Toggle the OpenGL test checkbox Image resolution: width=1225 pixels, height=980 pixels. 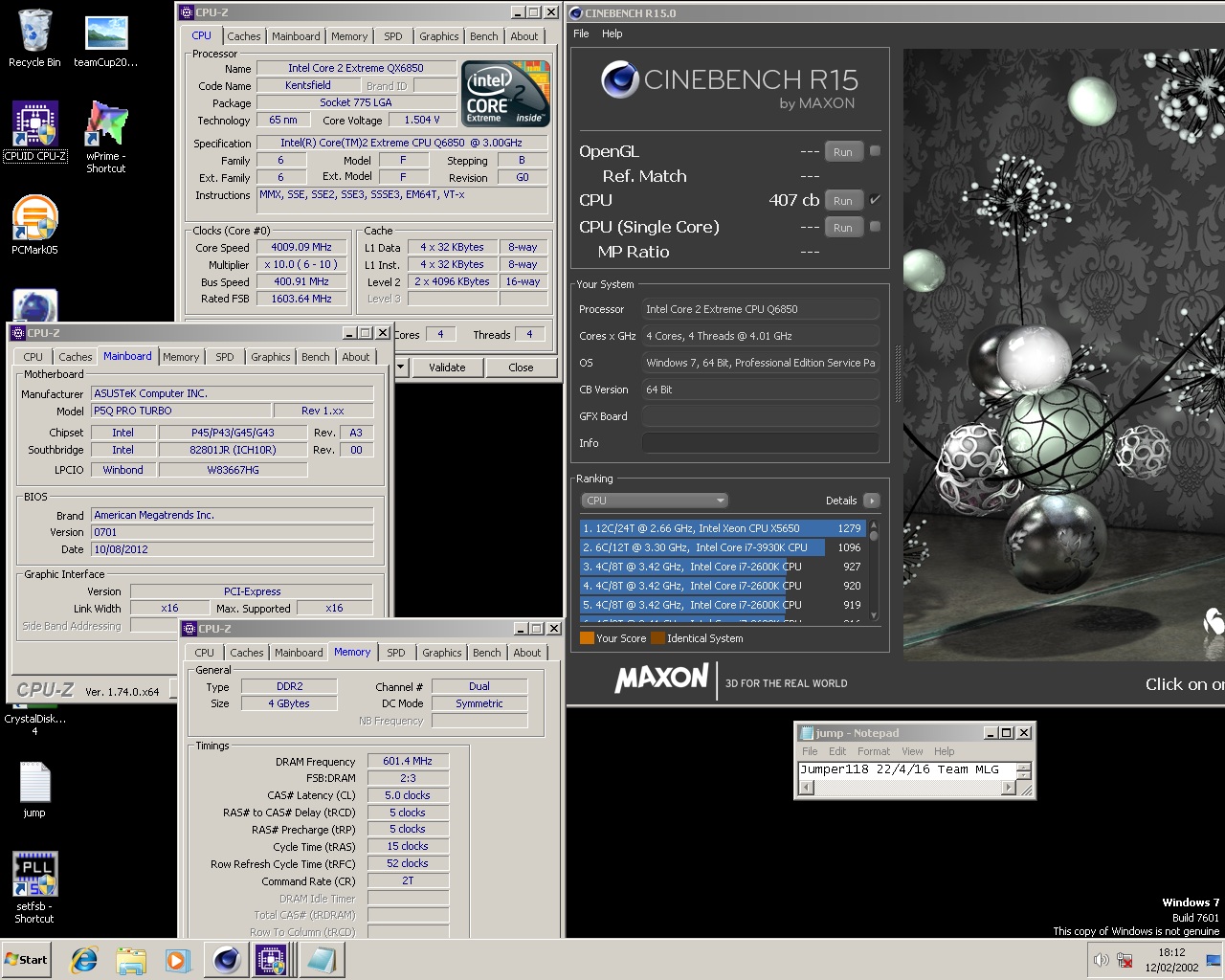(875, 151)
